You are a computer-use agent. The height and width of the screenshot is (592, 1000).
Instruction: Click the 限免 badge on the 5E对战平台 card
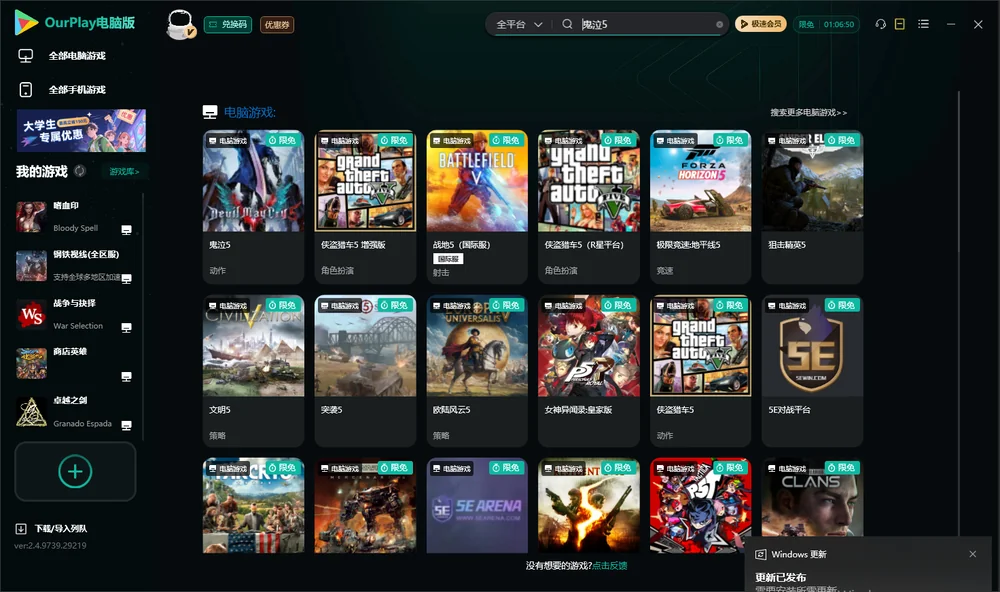842,305
